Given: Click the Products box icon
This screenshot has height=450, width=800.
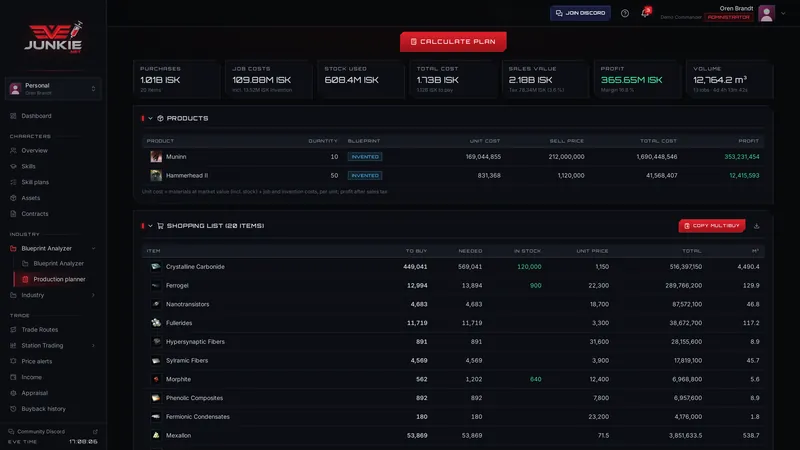Looking at the screenshot, I should pyautogui.click(x=160, y=118).
